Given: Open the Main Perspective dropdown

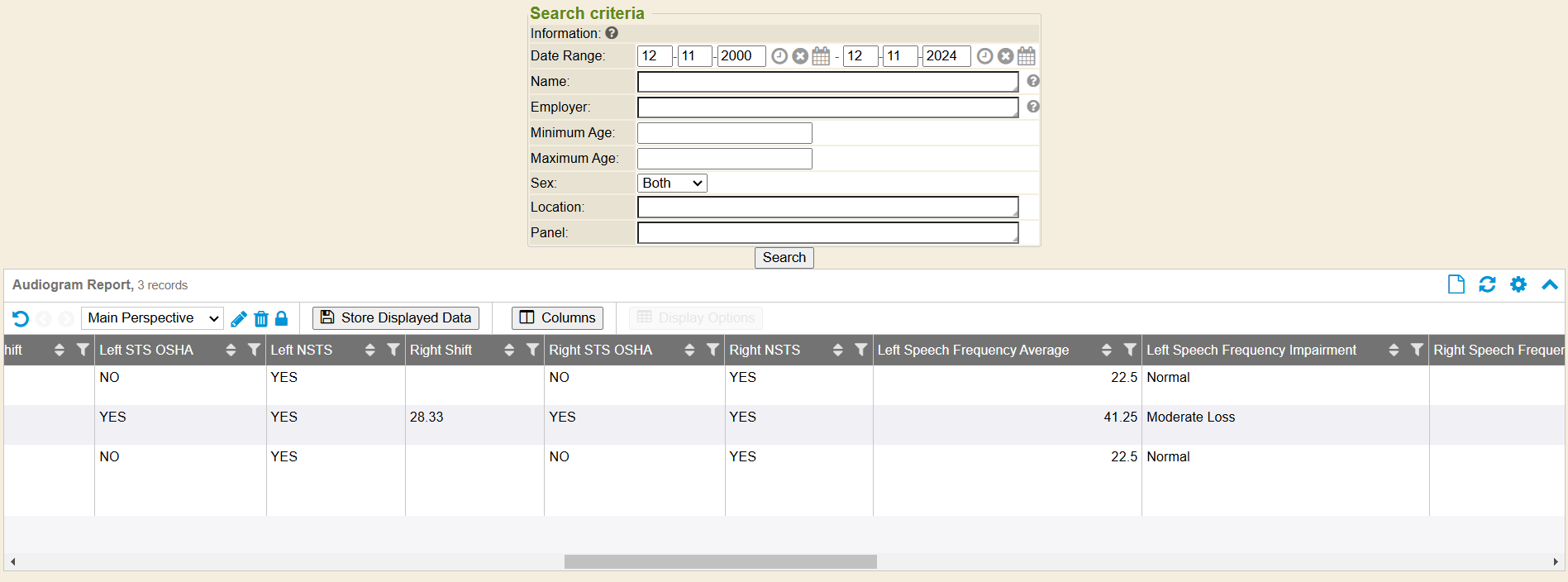Looking at the screenshot, I should [x=152, y=318].
